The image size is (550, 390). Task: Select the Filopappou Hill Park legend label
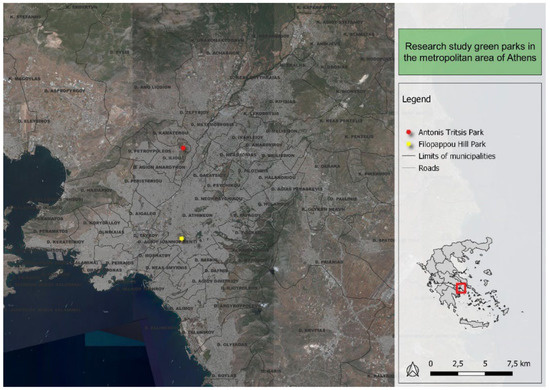452,144
